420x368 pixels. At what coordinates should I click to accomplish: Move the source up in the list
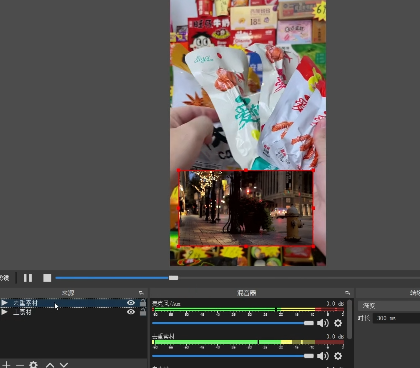tap(50, 365)
